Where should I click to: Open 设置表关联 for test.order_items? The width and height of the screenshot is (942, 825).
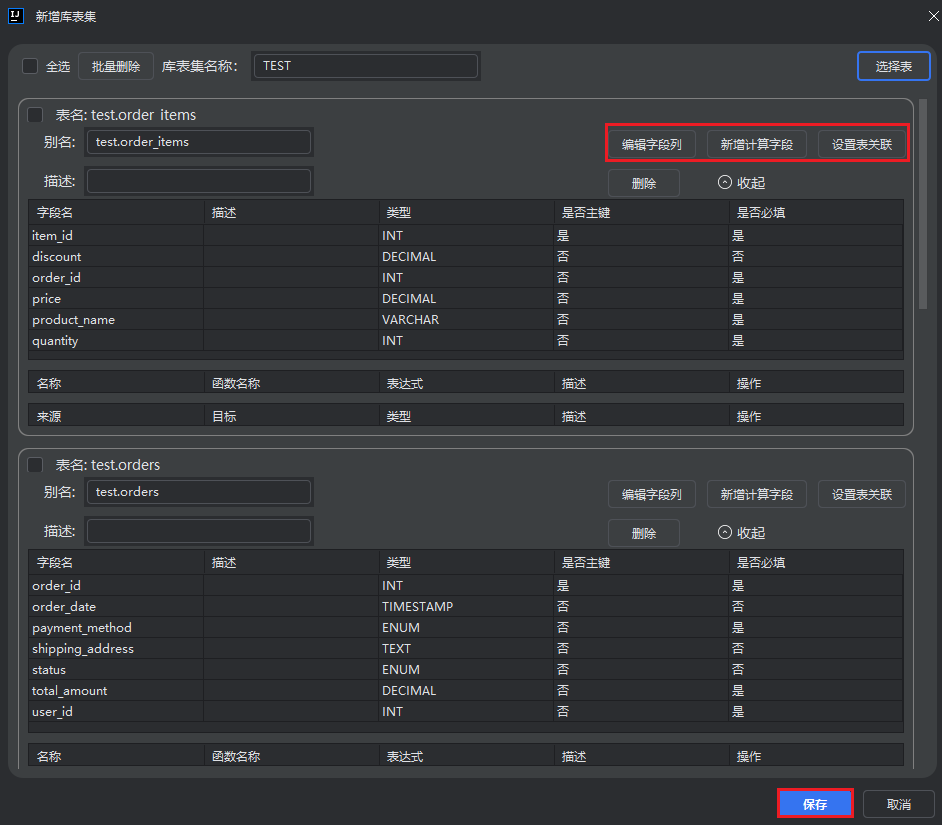click(861, 143)
